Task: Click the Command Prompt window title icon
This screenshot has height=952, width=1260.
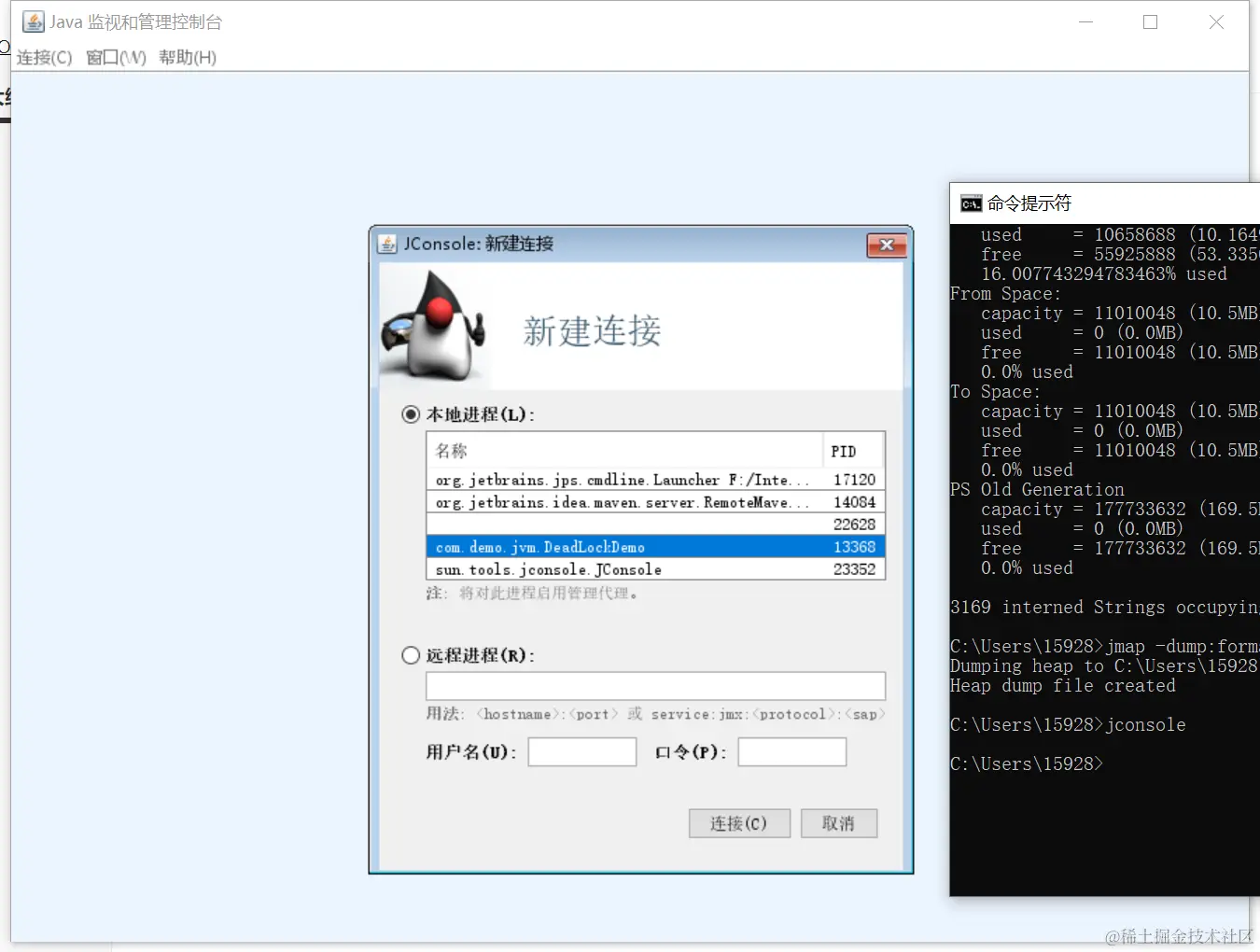Action: (x=972, y=203)
